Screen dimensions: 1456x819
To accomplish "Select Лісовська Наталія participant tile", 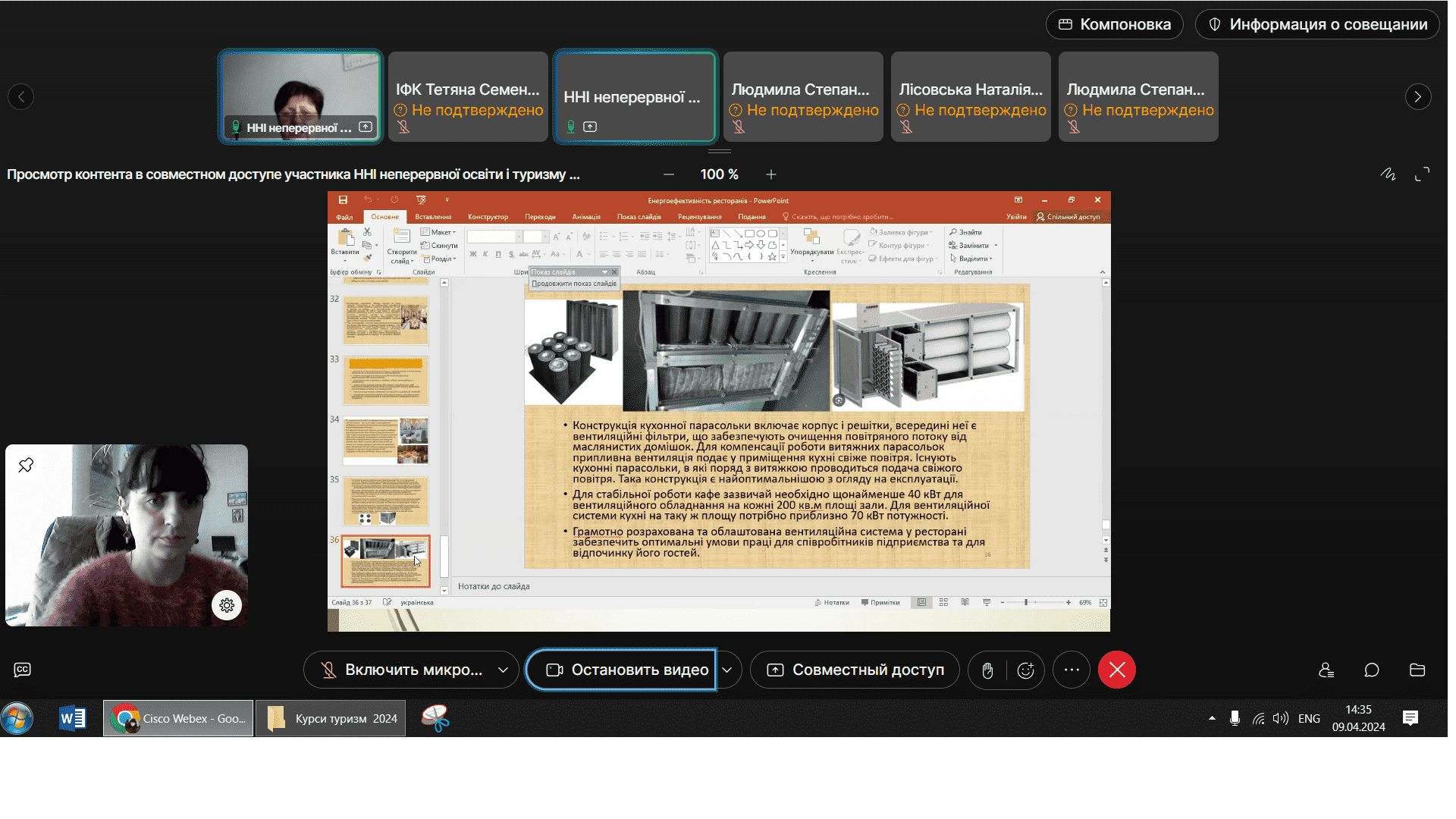I will tap(971, 96).
